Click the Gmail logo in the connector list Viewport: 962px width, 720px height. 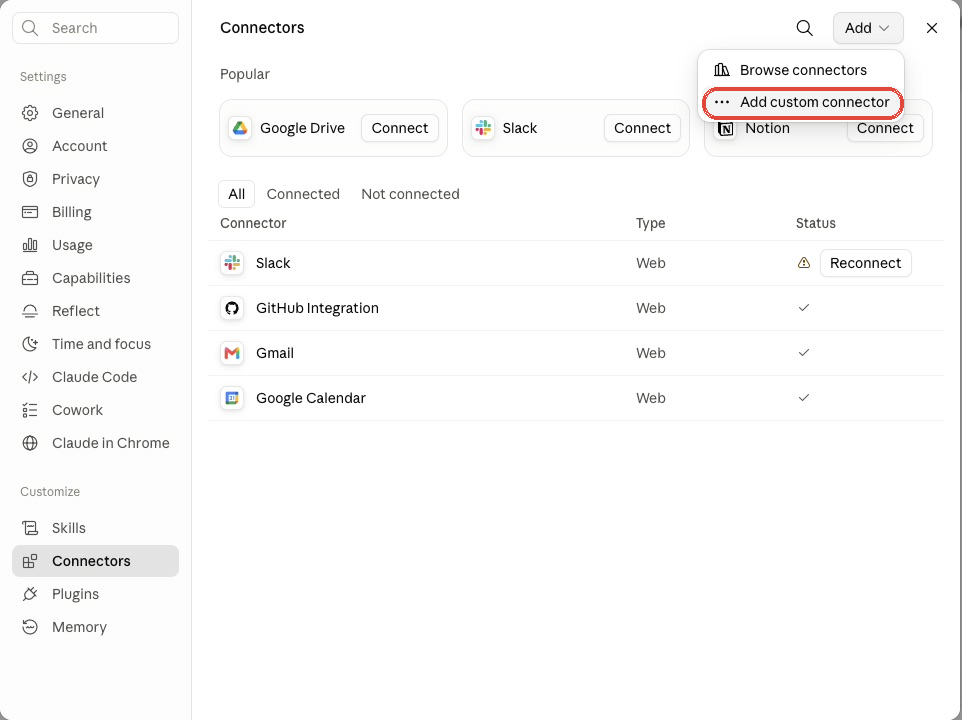[x=232, y=353]
